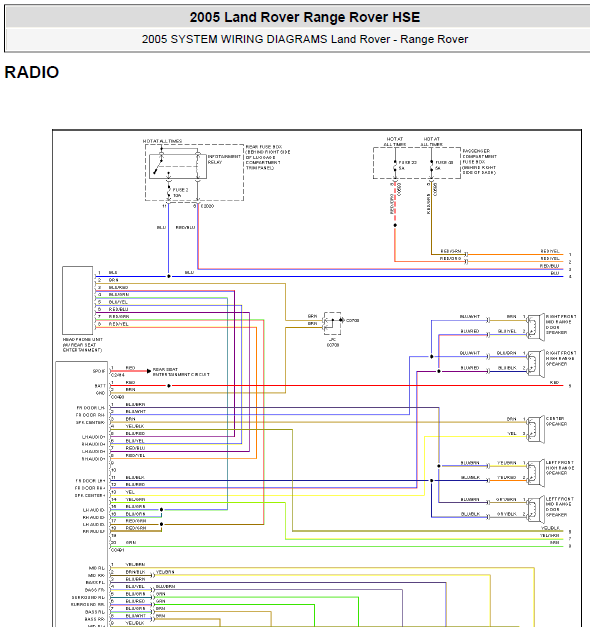Click the Center Speaker connector symbol
The width and height of the screenshot is (590, 627).
point(536,429)
